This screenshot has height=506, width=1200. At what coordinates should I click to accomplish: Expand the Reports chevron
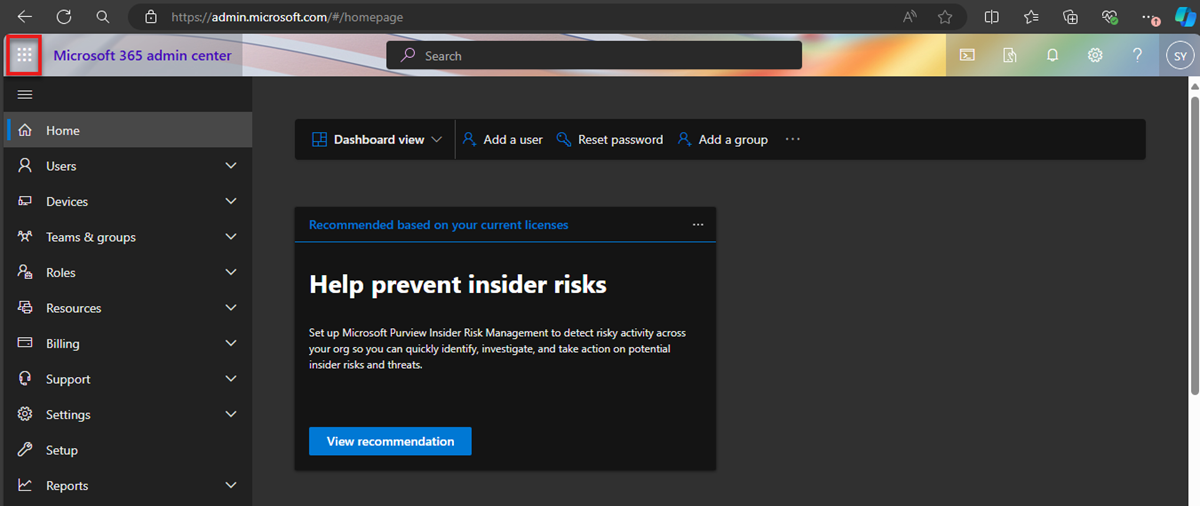pyautogui.click(x=231, y=485)
